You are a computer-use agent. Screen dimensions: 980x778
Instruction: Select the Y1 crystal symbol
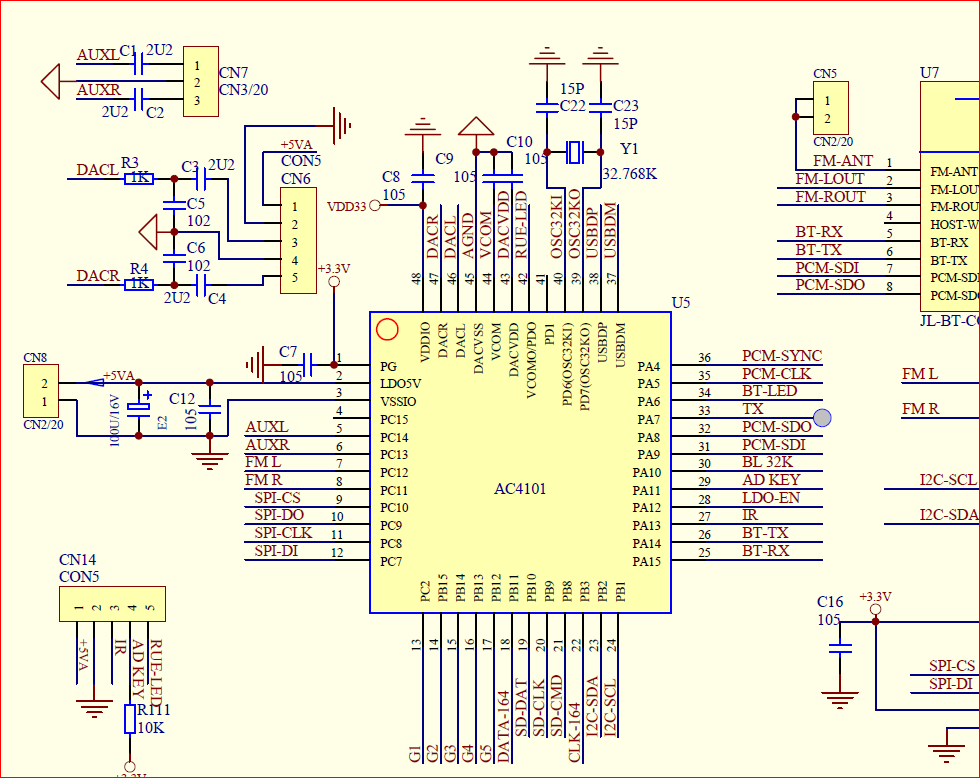(x=573, y=152)
